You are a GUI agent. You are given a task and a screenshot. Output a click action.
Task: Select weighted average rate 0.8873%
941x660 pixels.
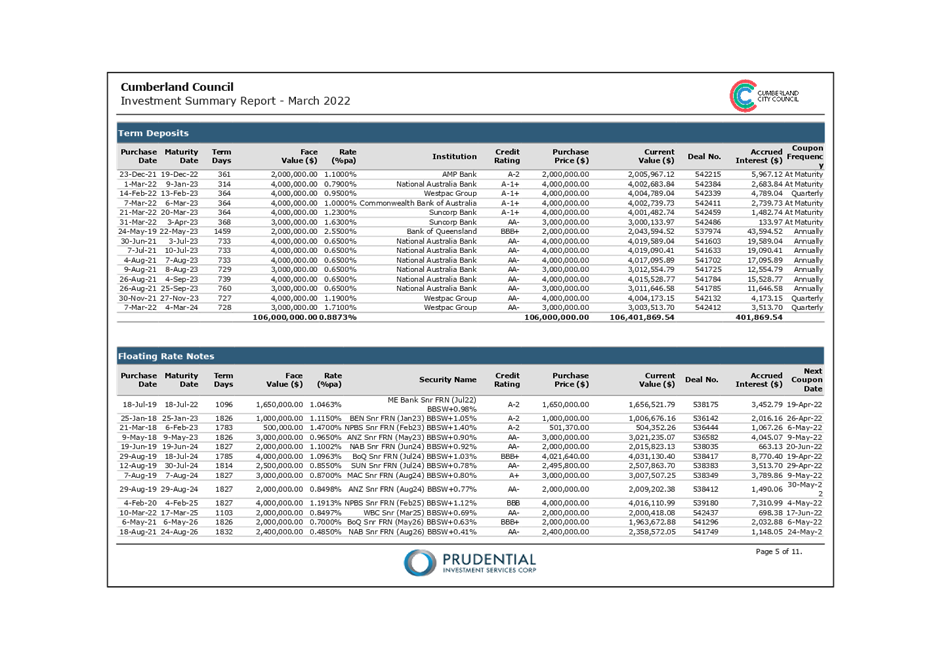click(x=338, y=317)
